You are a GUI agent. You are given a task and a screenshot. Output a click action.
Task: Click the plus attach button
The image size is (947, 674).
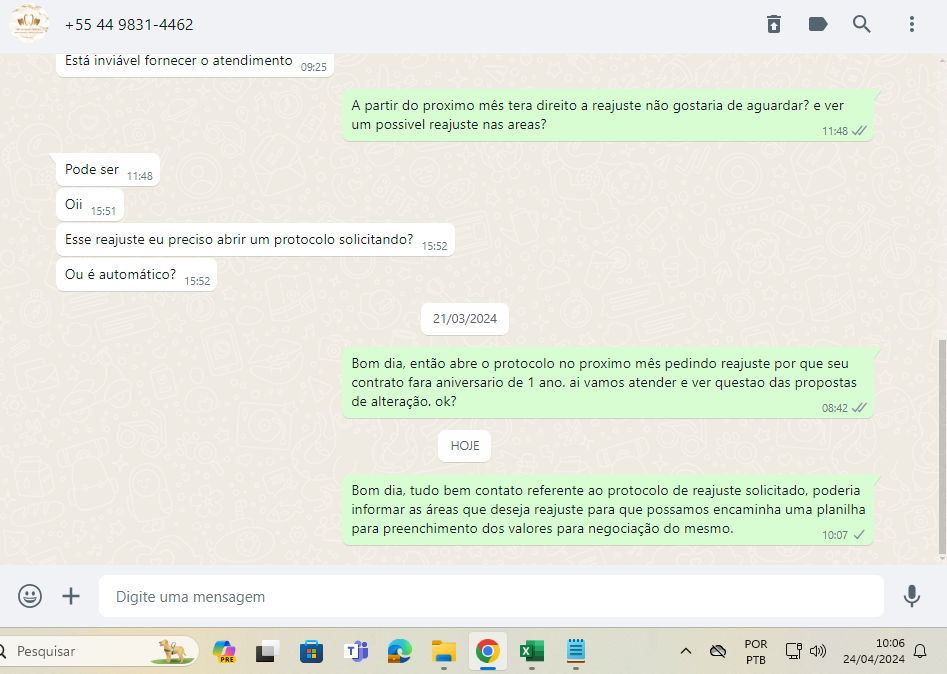coord(71,596)
